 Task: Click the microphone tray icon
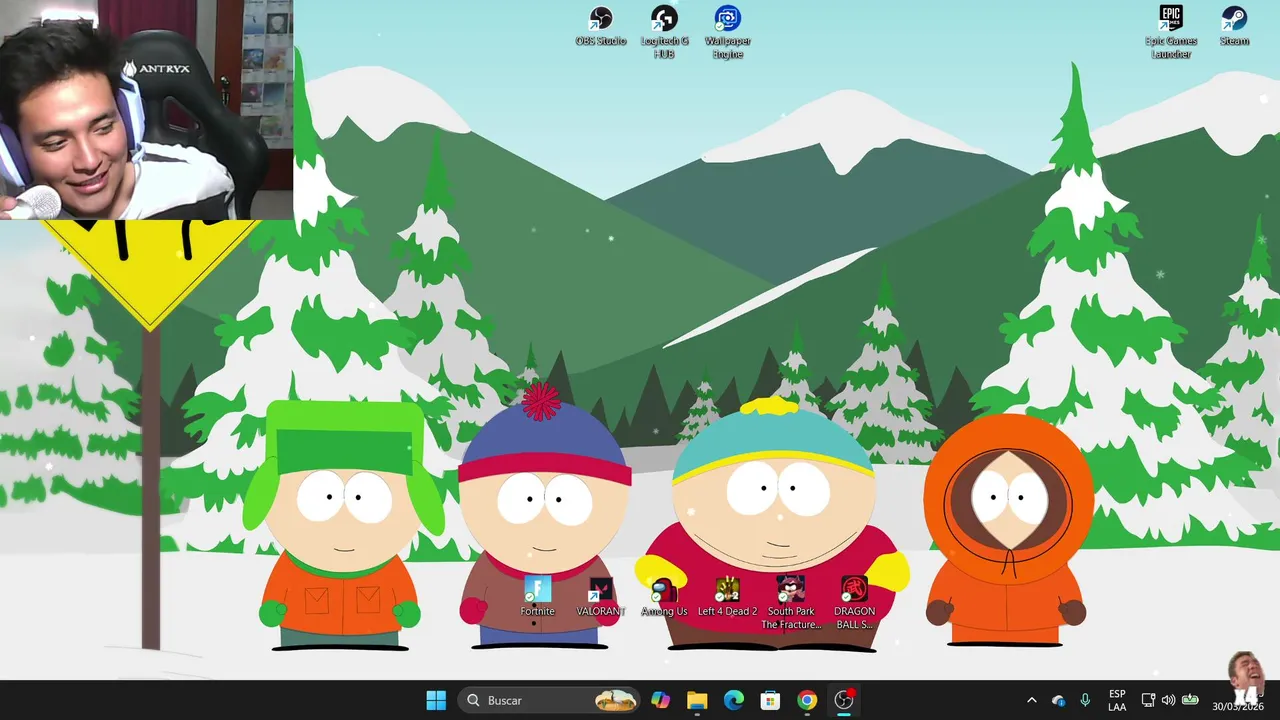pos(1085,700)
